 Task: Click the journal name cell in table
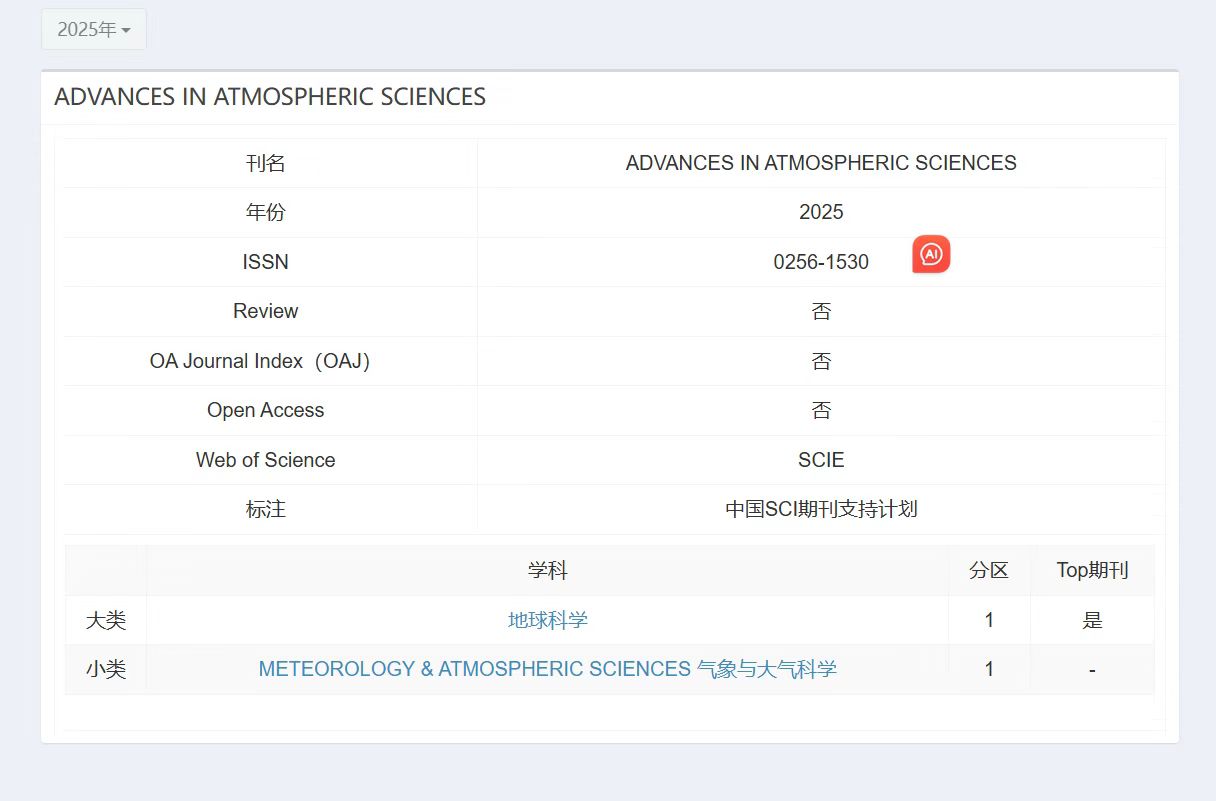(x=821, y=163)
